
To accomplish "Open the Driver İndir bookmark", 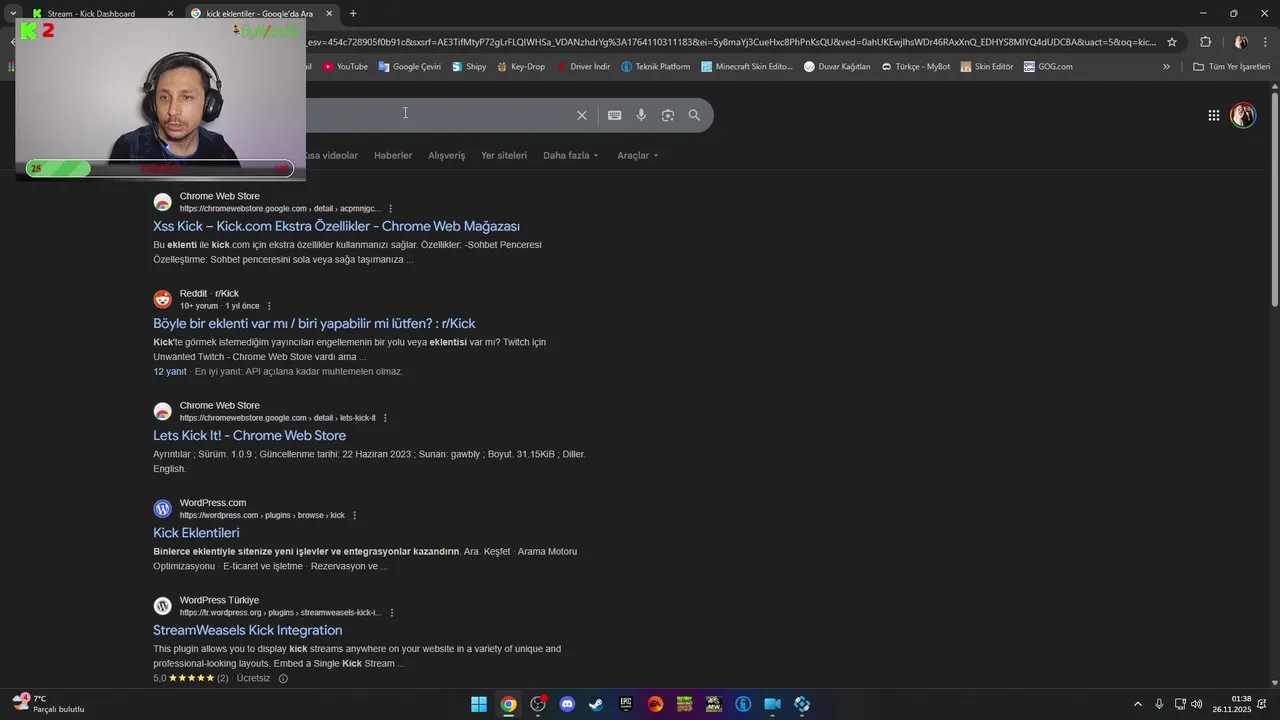I will coord(582,67).
